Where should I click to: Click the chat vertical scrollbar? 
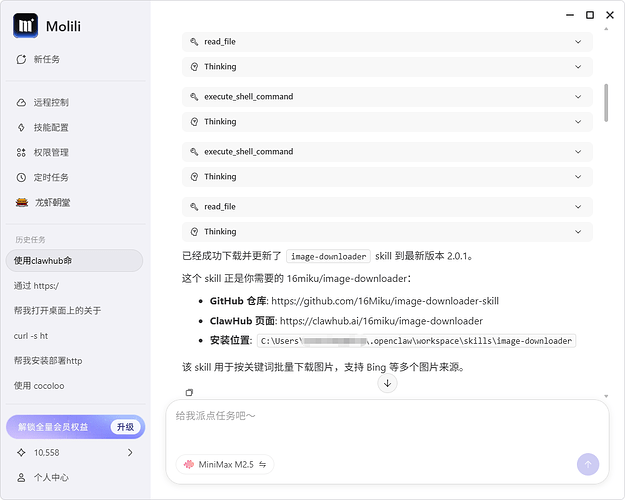point(605,103)
